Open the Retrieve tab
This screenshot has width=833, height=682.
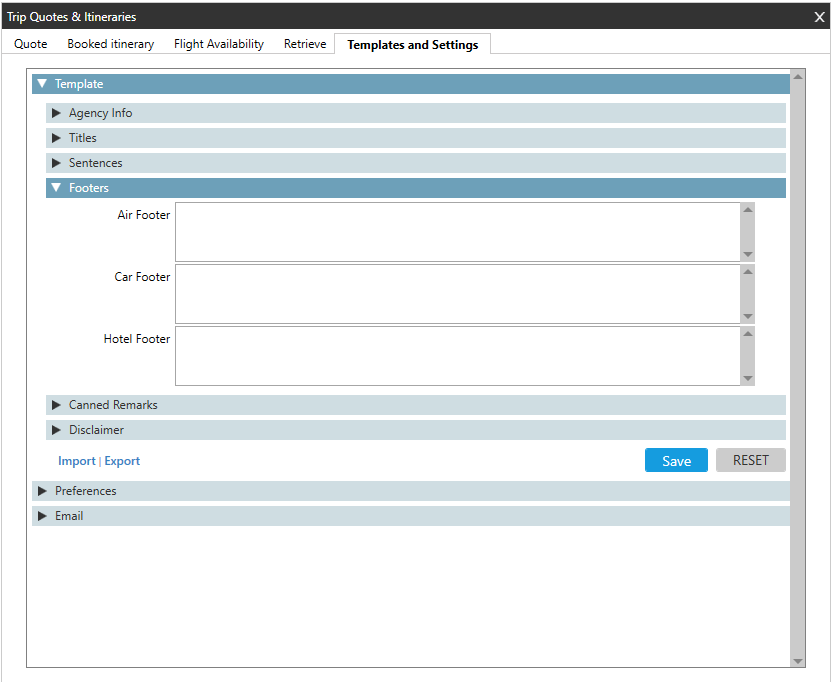pos(305,44)
